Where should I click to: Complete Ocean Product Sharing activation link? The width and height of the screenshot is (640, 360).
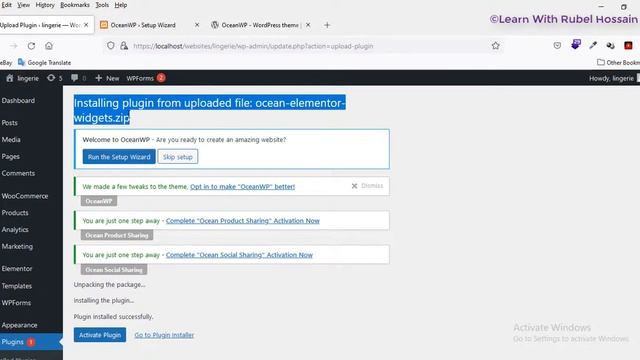click(x=243, y=221)
